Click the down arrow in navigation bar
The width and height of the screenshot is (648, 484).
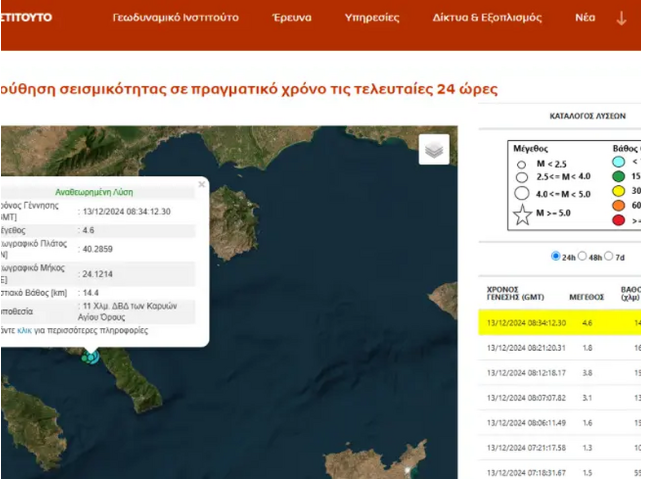(622, 18)
